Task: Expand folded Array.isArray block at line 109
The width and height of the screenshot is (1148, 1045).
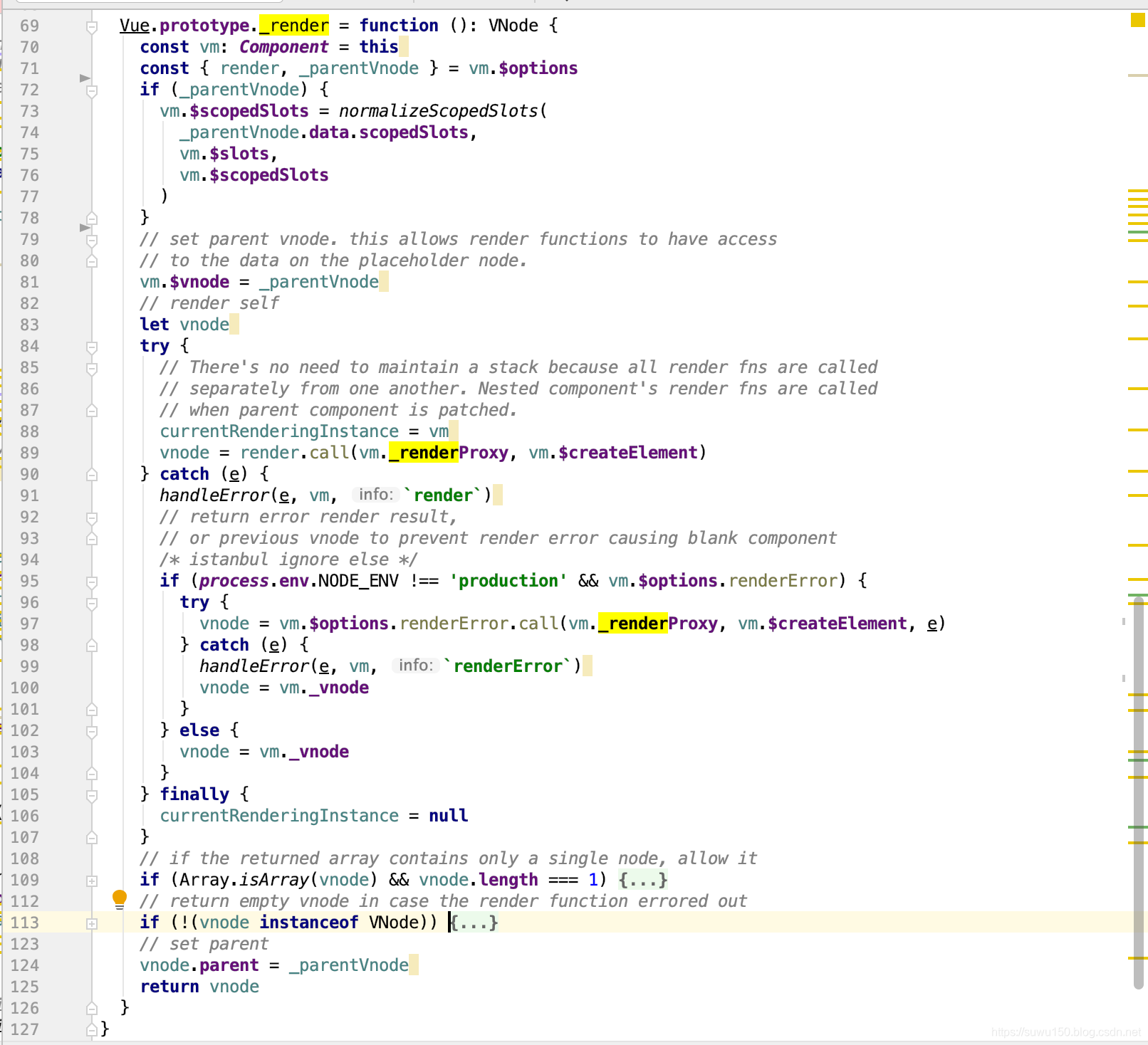Action: pos(92,881)
